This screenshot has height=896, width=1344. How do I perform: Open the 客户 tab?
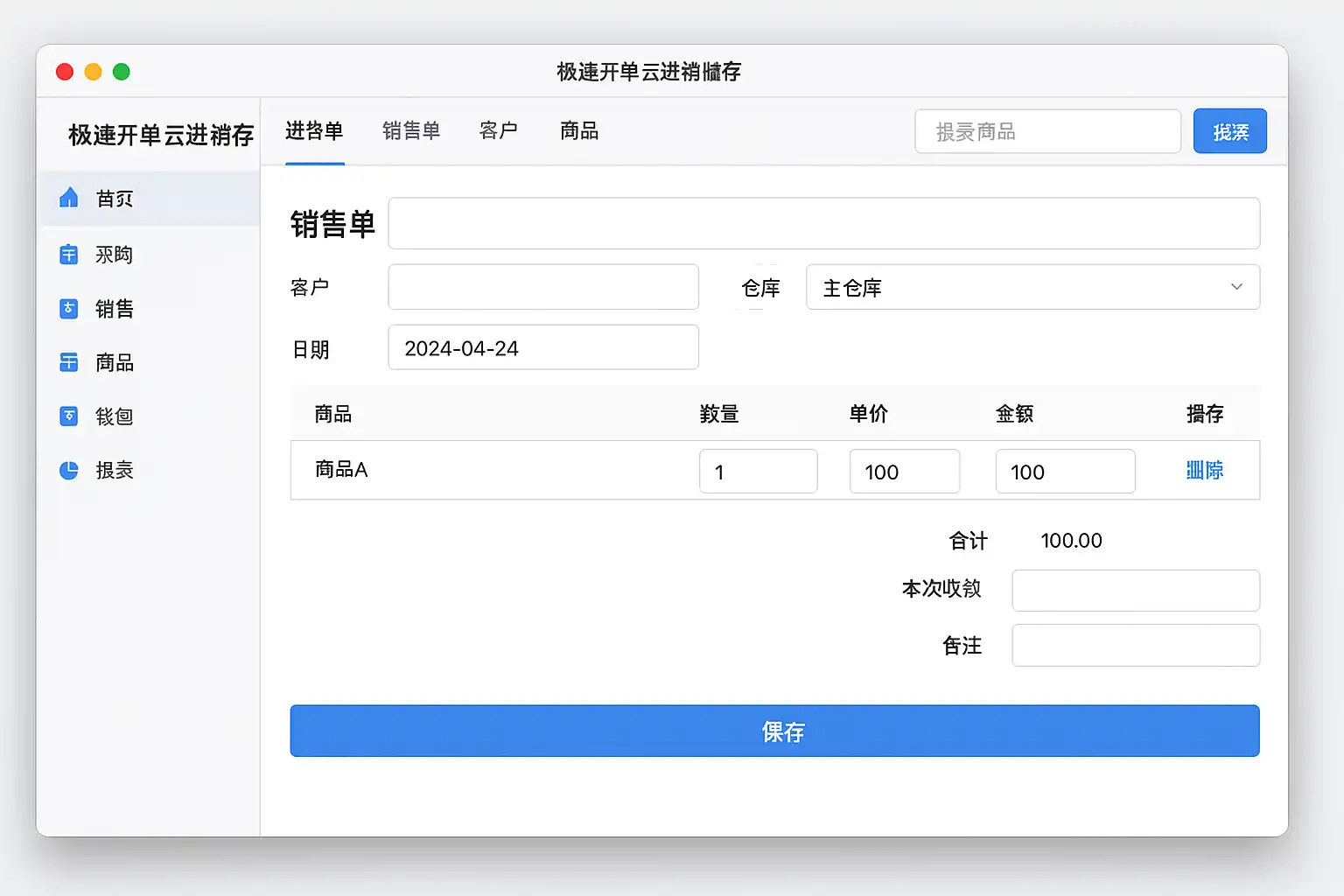[x=499, y=131]
